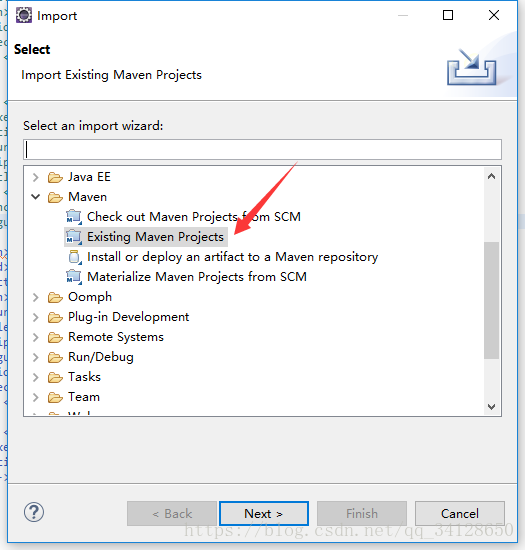Select the Tasks label
The height and width of the screenshot is (550, 525).
coord(85,377)
